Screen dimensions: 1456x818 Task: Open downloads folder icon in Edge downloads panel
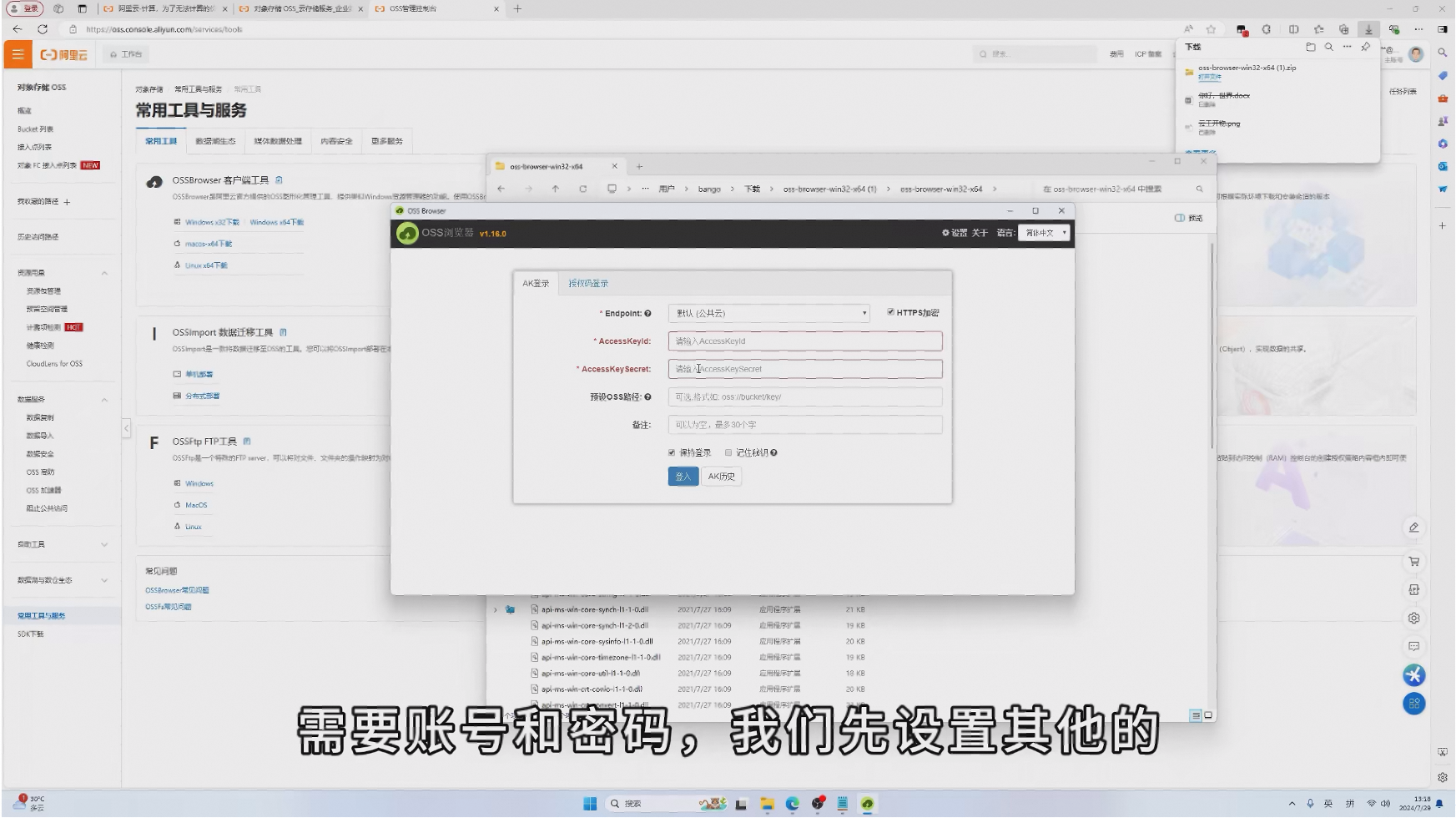(x=1310, y=47)
